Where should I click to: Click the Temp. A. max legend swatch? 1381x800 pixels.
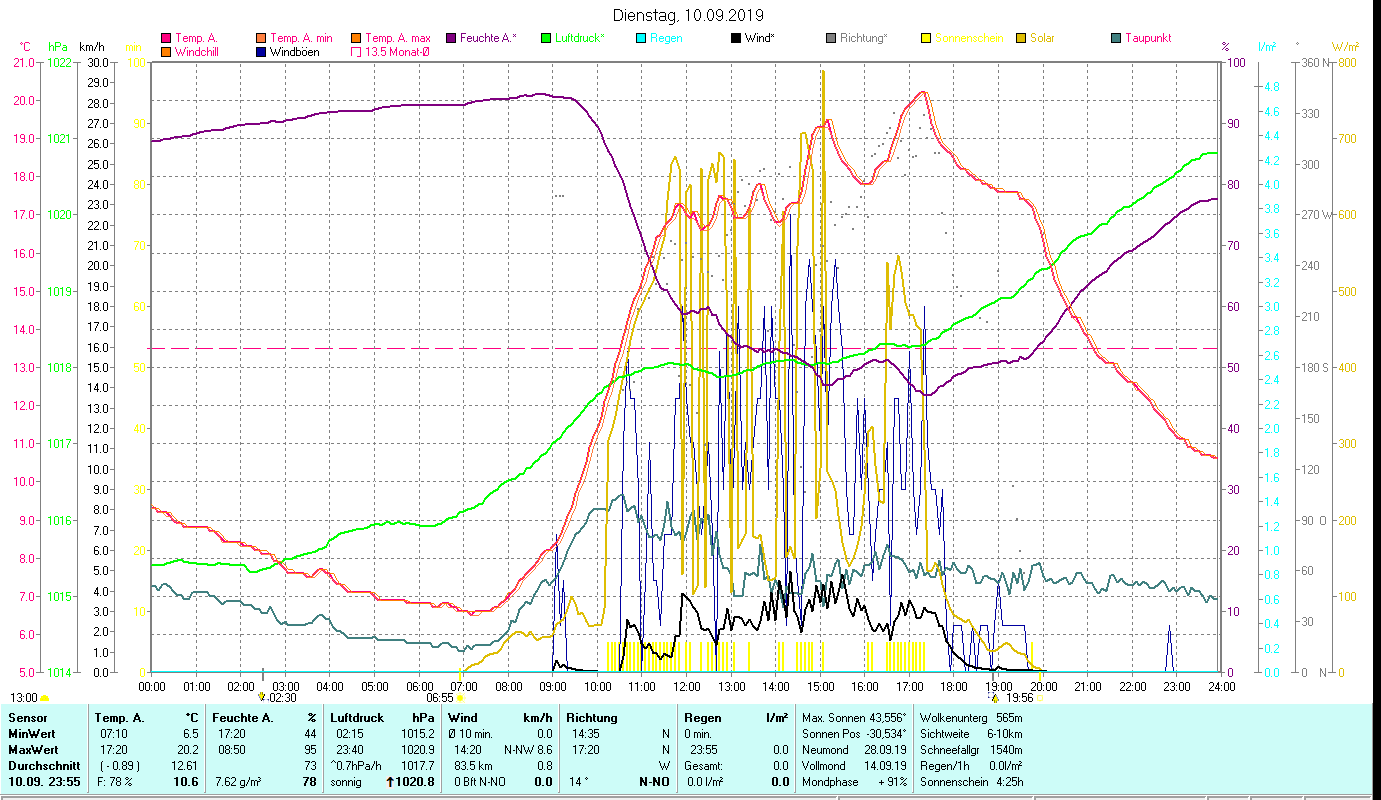click(x=356, y=39)
